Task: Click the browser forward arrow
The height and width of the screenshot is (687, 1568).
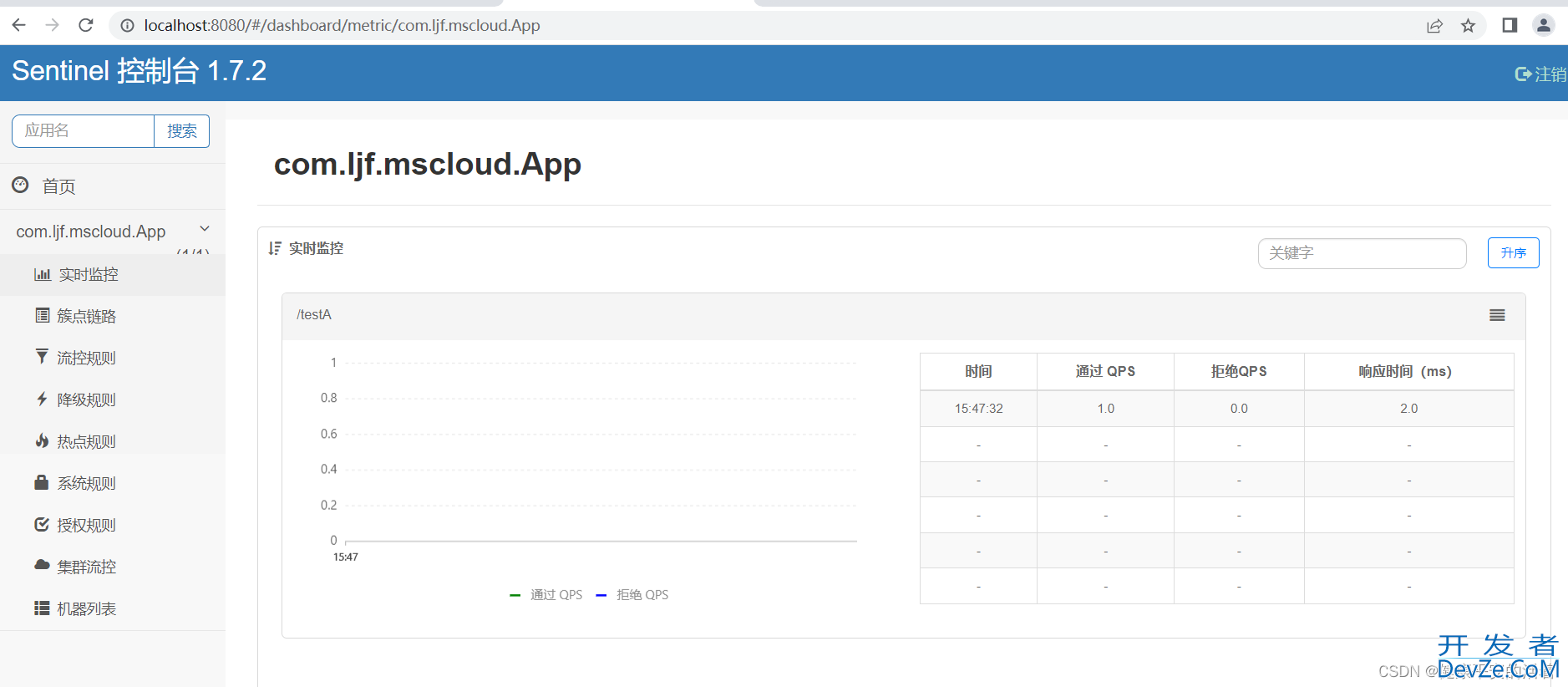Action: click(x=52, y=25)
